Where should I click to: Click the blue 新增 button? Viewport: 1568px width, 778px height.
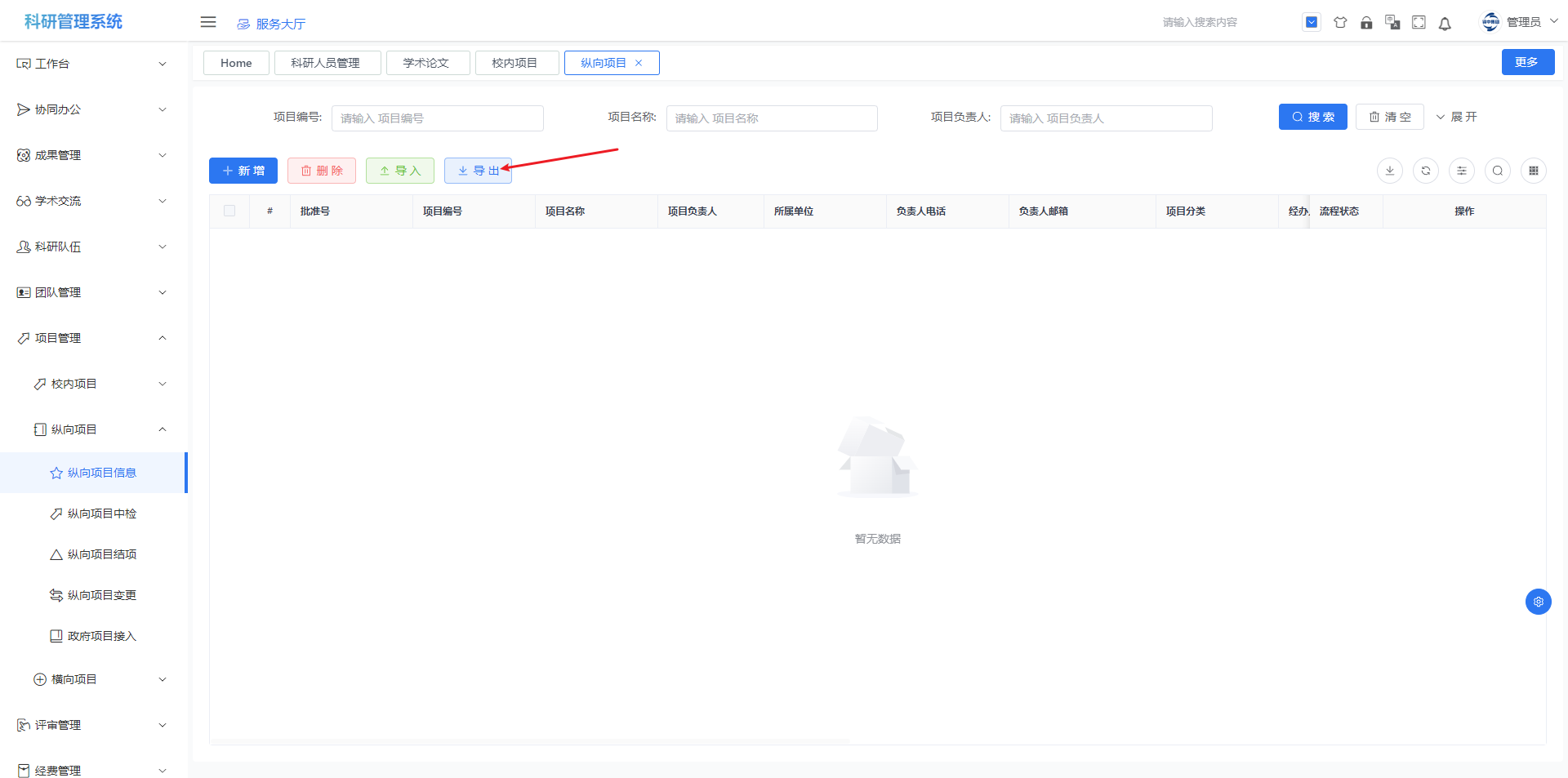243,171
